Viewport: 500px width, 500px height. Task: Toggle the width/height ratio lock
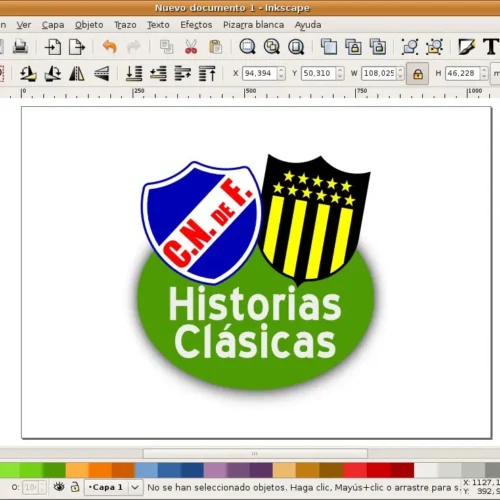pyautogui.click(x=418, y=74)
